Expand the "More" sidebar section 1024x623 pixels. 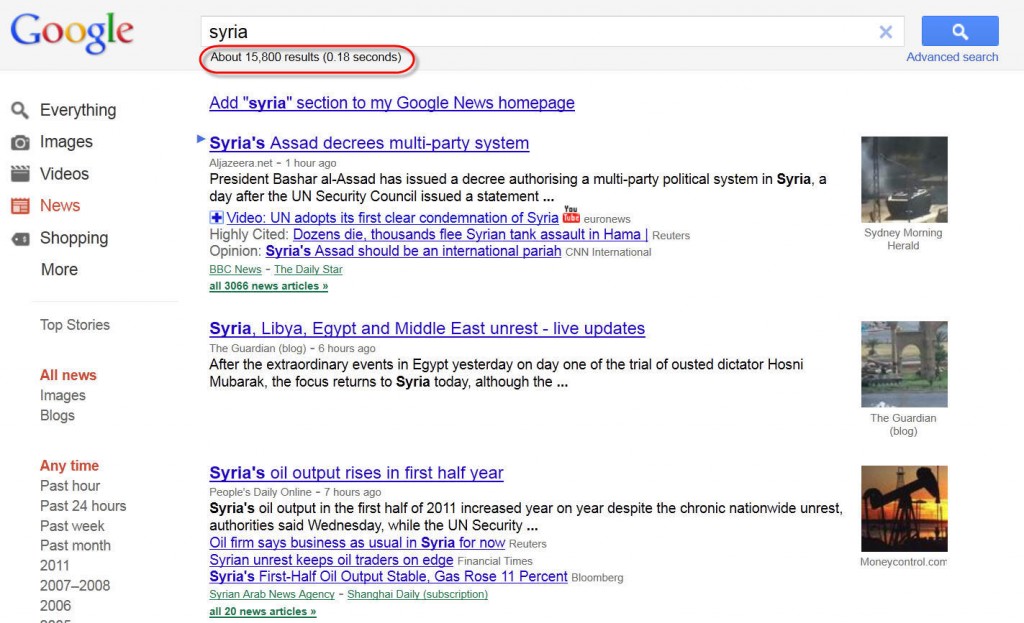click(x=59, y=269)
